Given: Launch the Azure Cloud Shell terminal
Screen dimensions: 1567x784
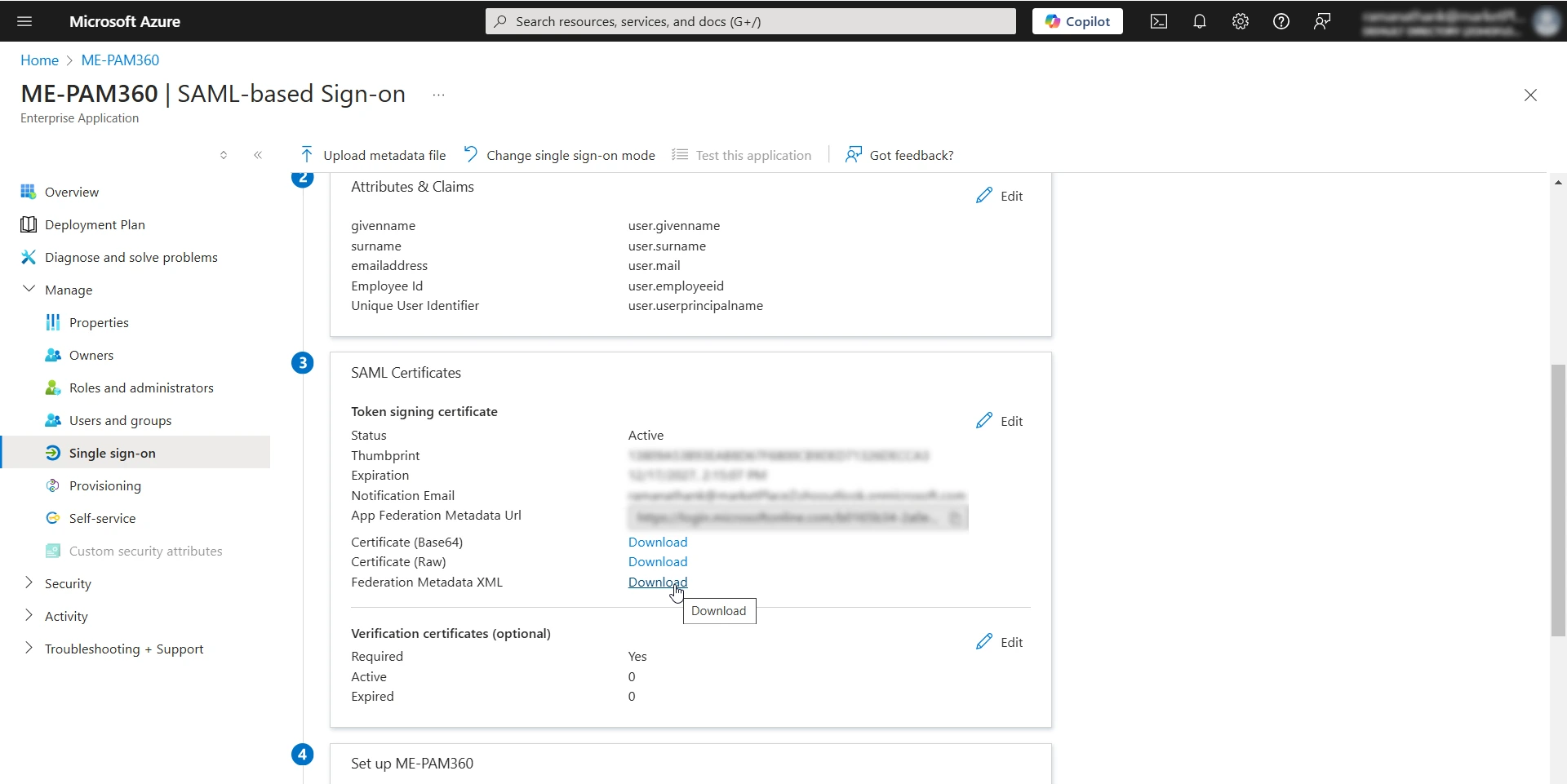Looking at the screenshot, I should point(1158,21).
